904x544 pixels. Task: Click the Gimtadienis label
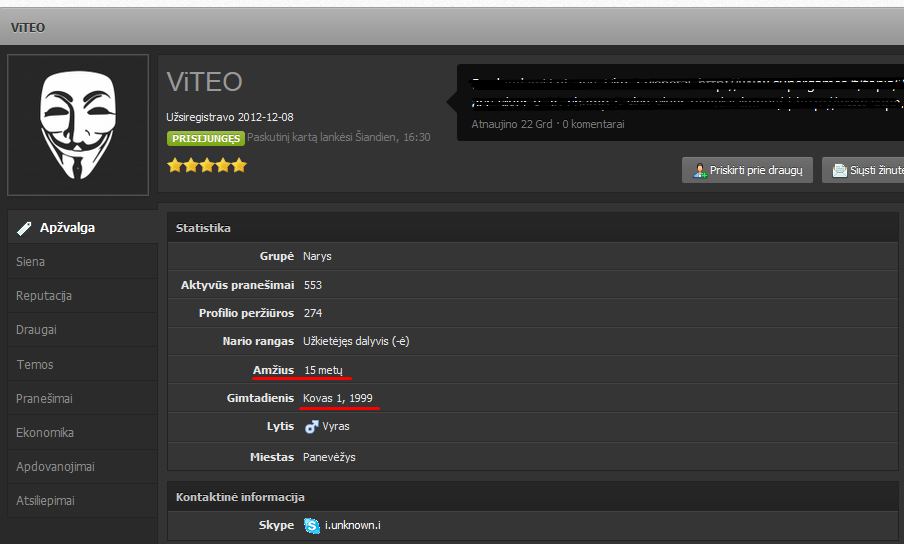point(260,398)
